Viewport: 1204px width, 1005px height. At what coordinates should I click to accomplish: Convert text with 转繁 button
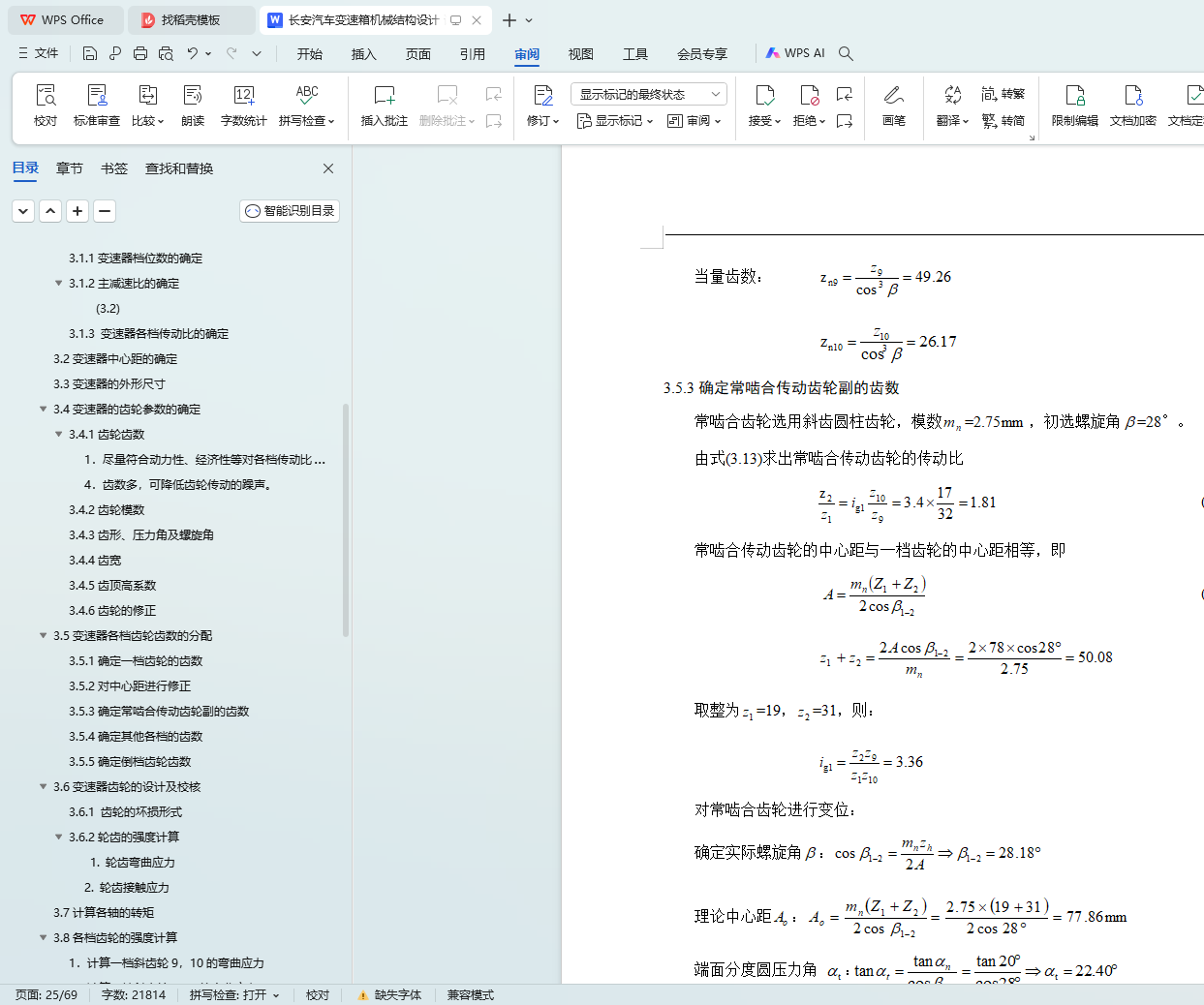tap(1003, 94)
